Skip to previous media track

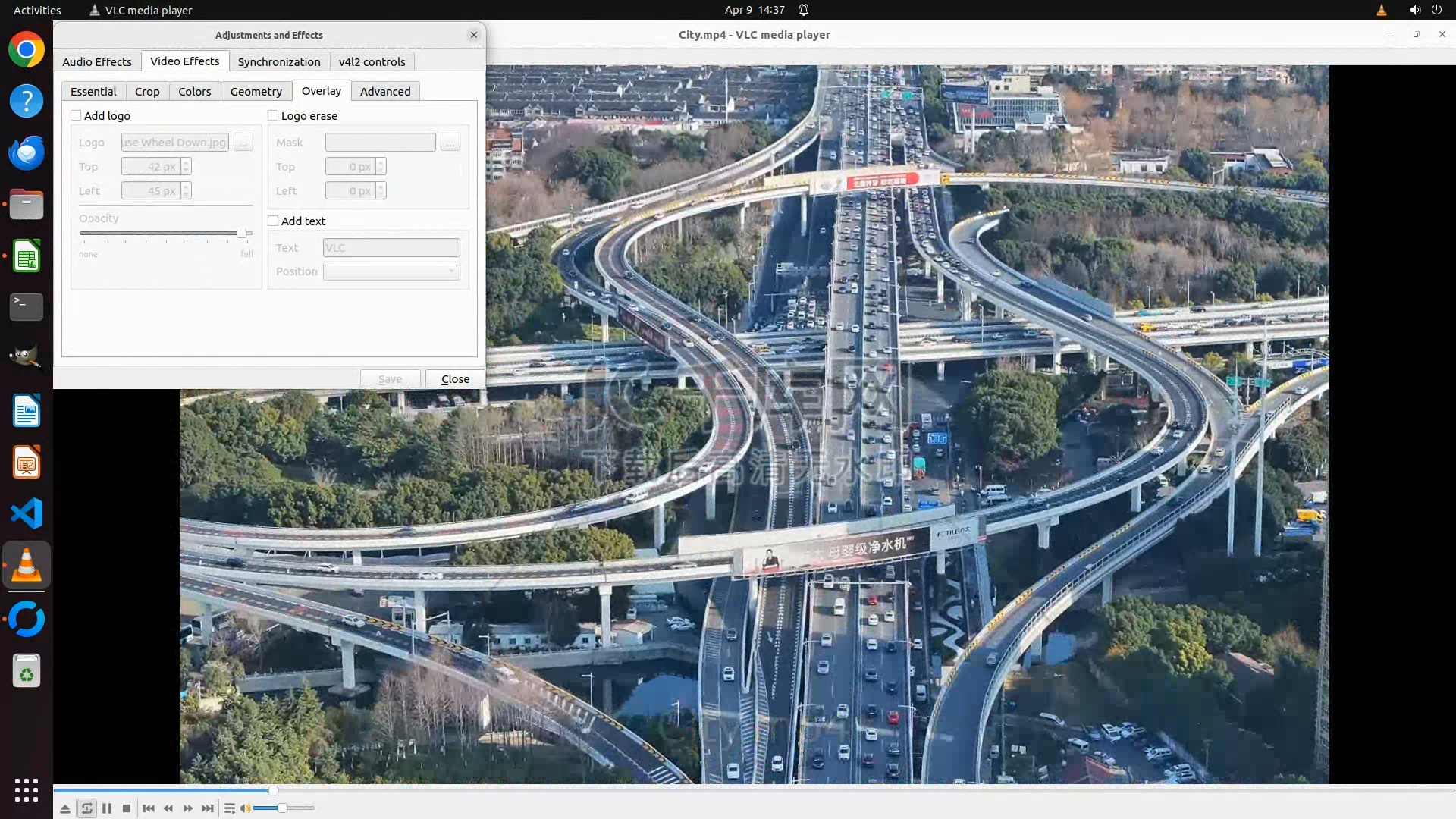pos(149,808)
